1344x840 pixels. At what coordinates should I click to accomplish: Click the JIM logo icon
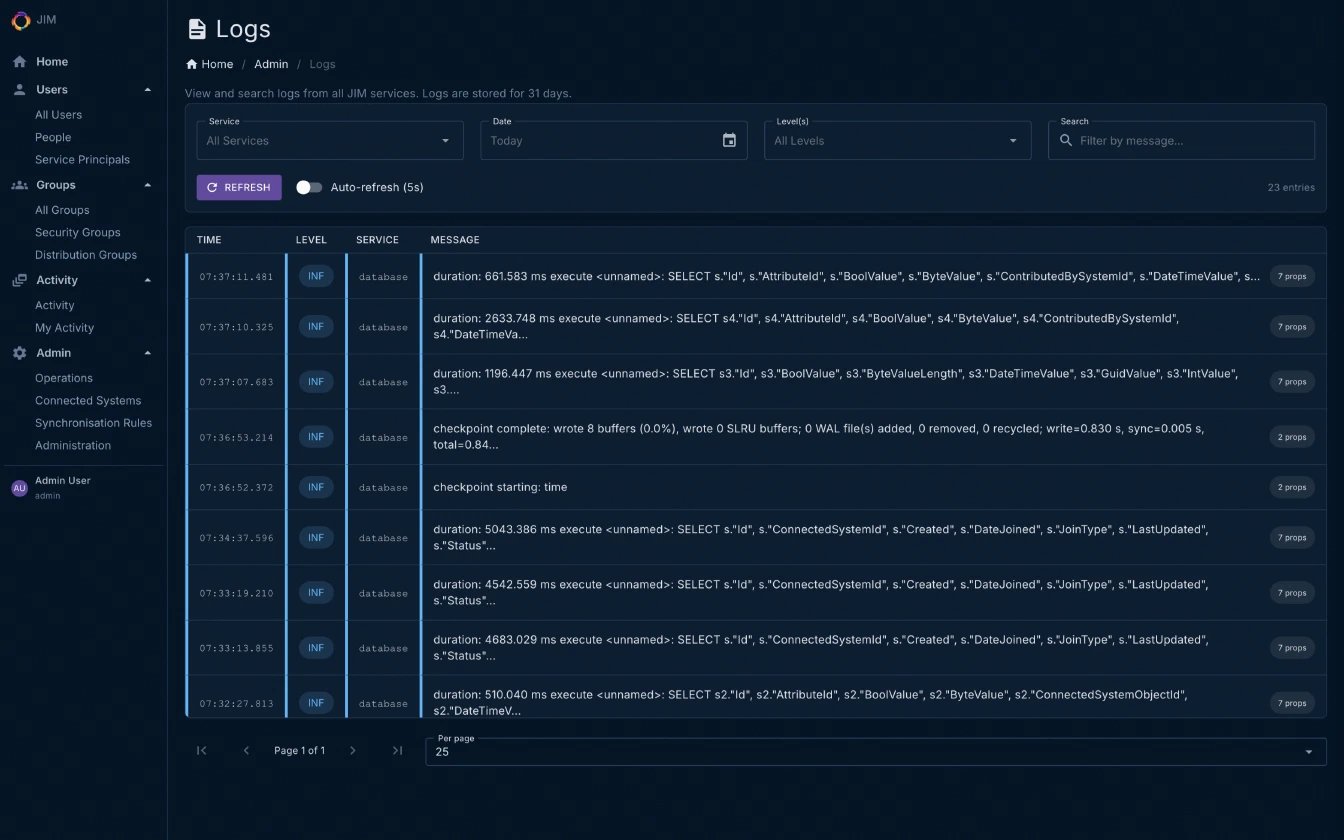point(20,19)
